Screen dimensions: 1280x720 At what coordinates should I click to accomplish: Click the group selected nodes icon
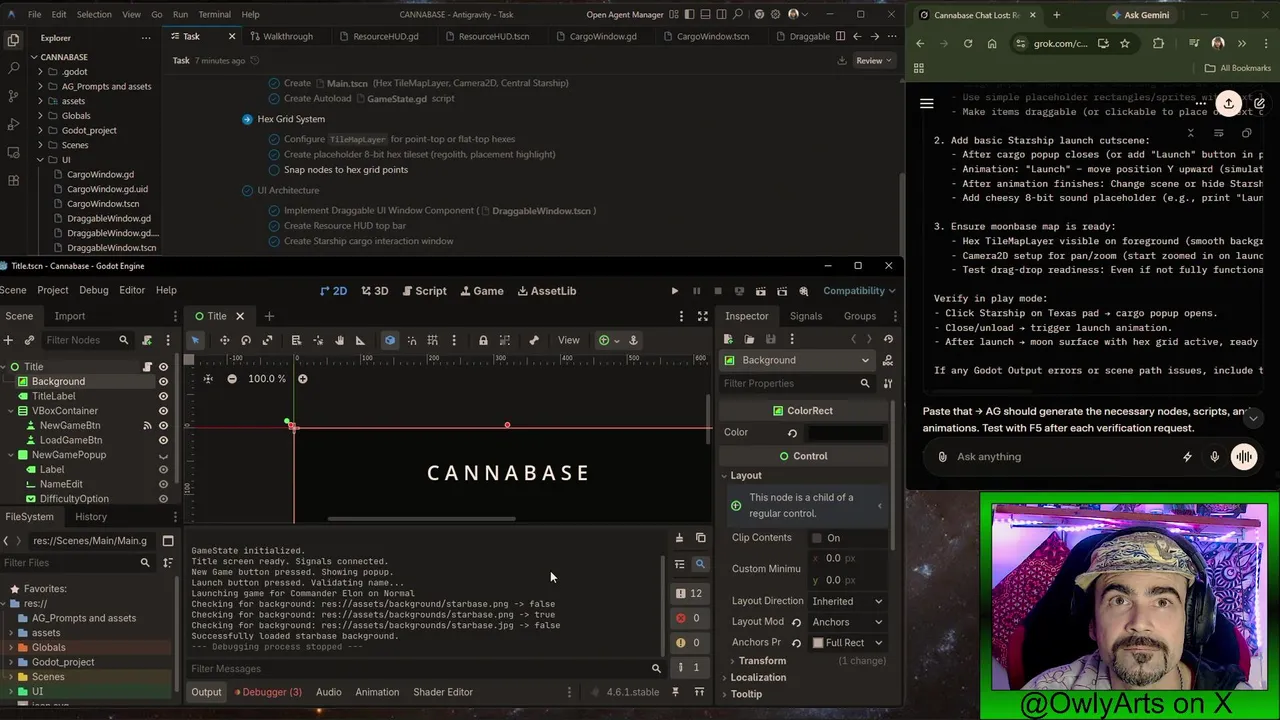(x=504, y=340)
